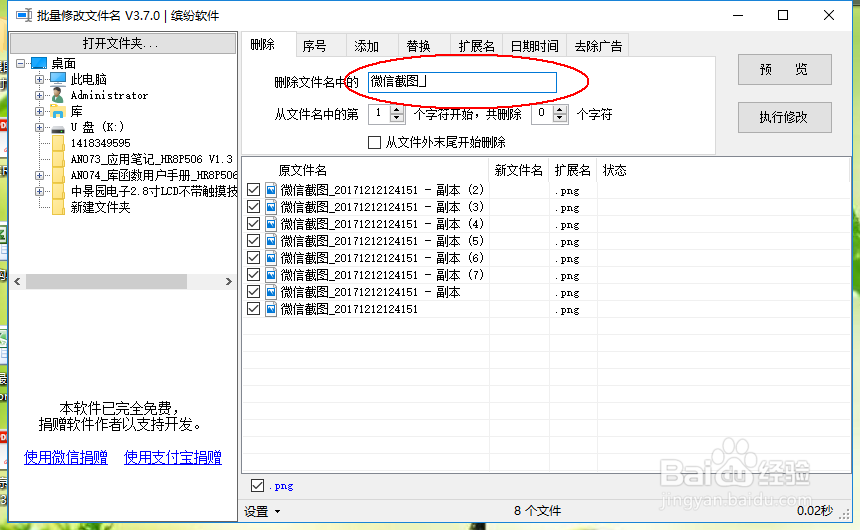Click the 库 library folder icon
The image size is (860, 530).
(58, 111)
